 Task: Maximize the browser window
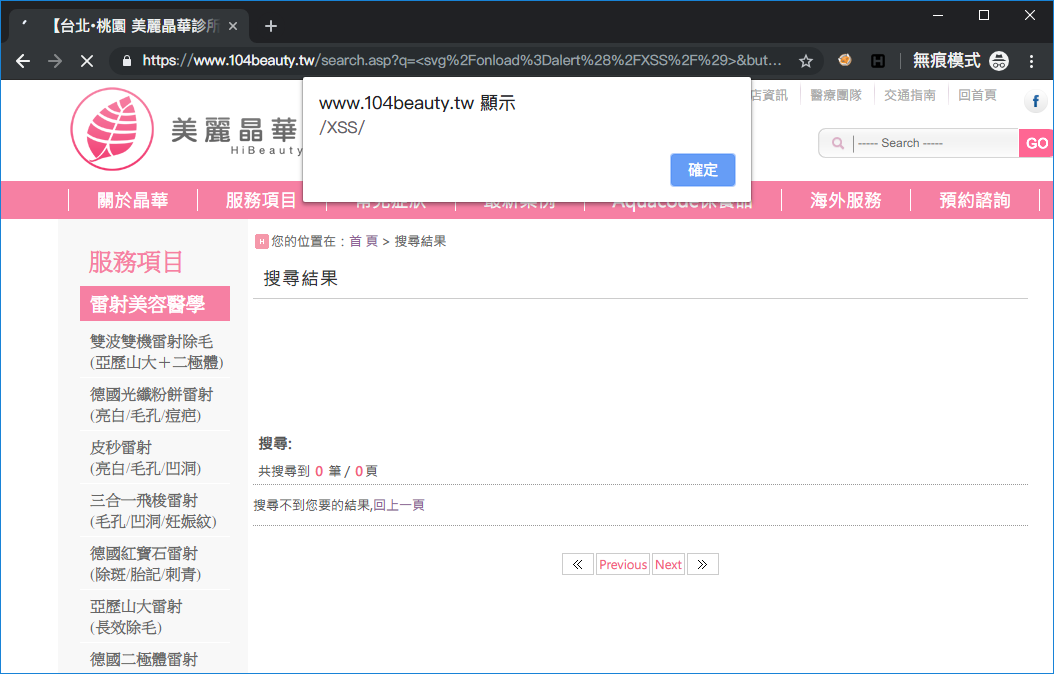[983, 15]
